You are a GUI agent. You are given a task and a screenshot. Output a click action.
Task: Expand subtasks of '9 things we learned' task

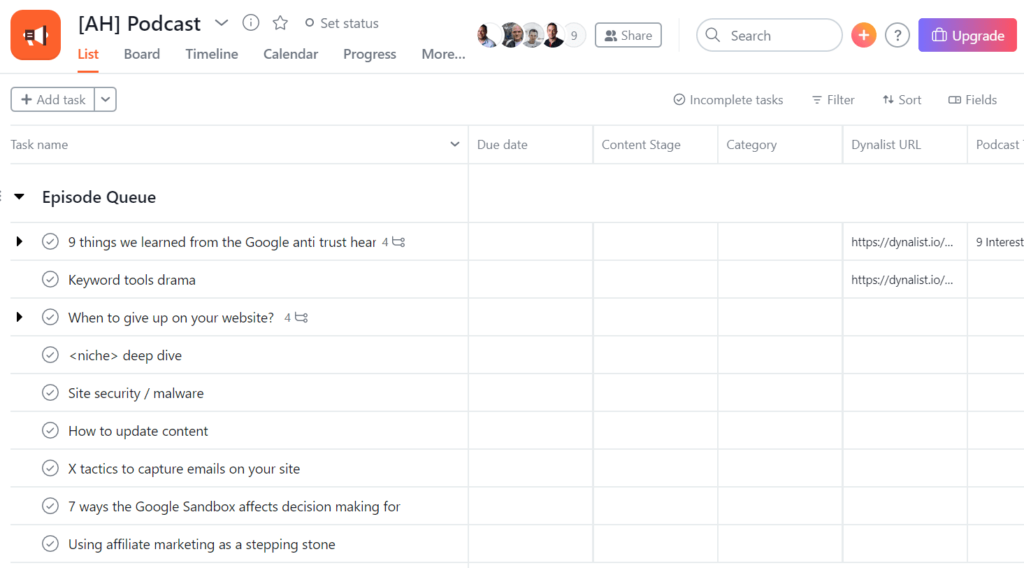coord(20,242)
